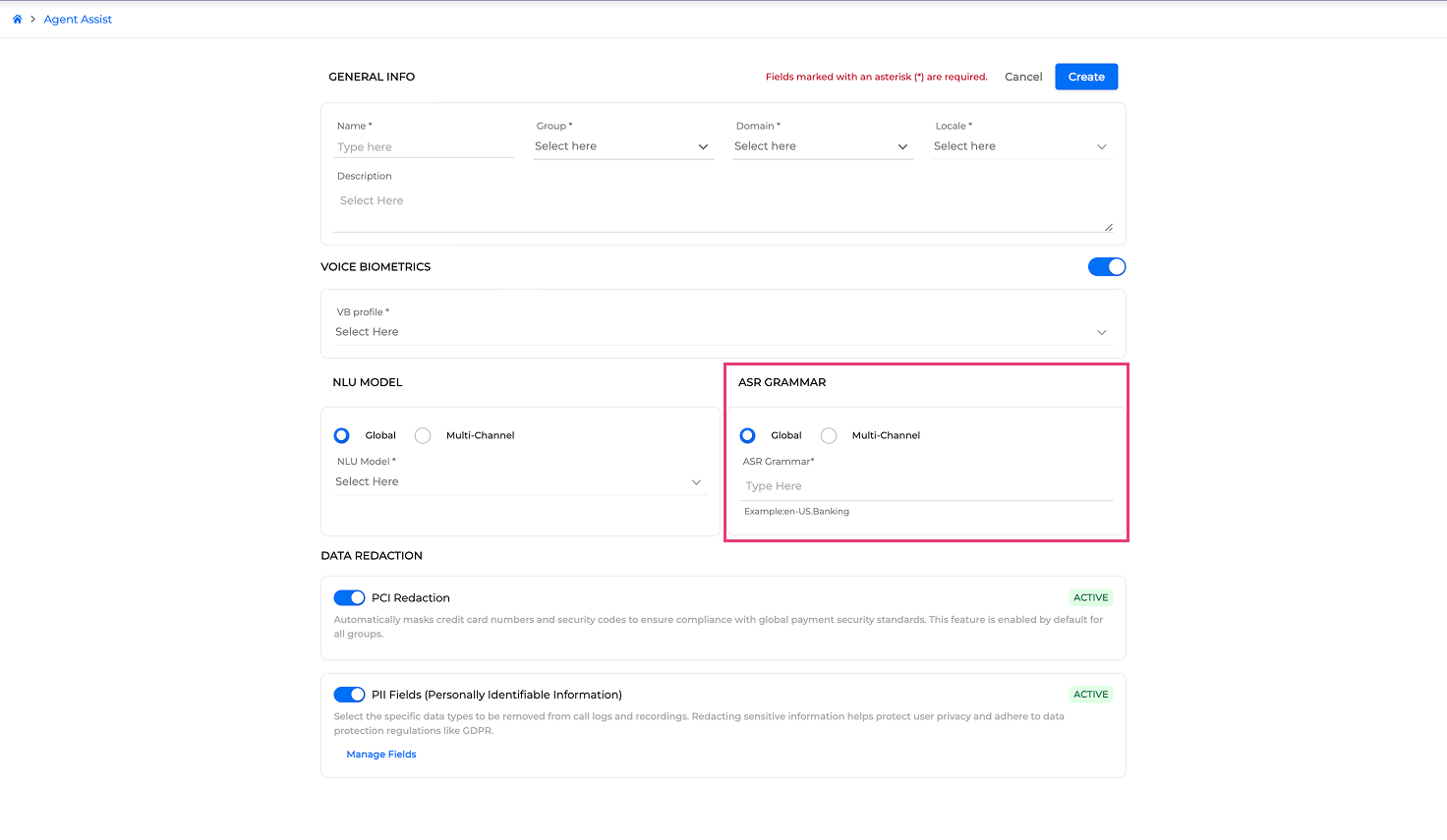Select Global radio under ASR Grammar
1447x840 pixels.
coord(747,435)
